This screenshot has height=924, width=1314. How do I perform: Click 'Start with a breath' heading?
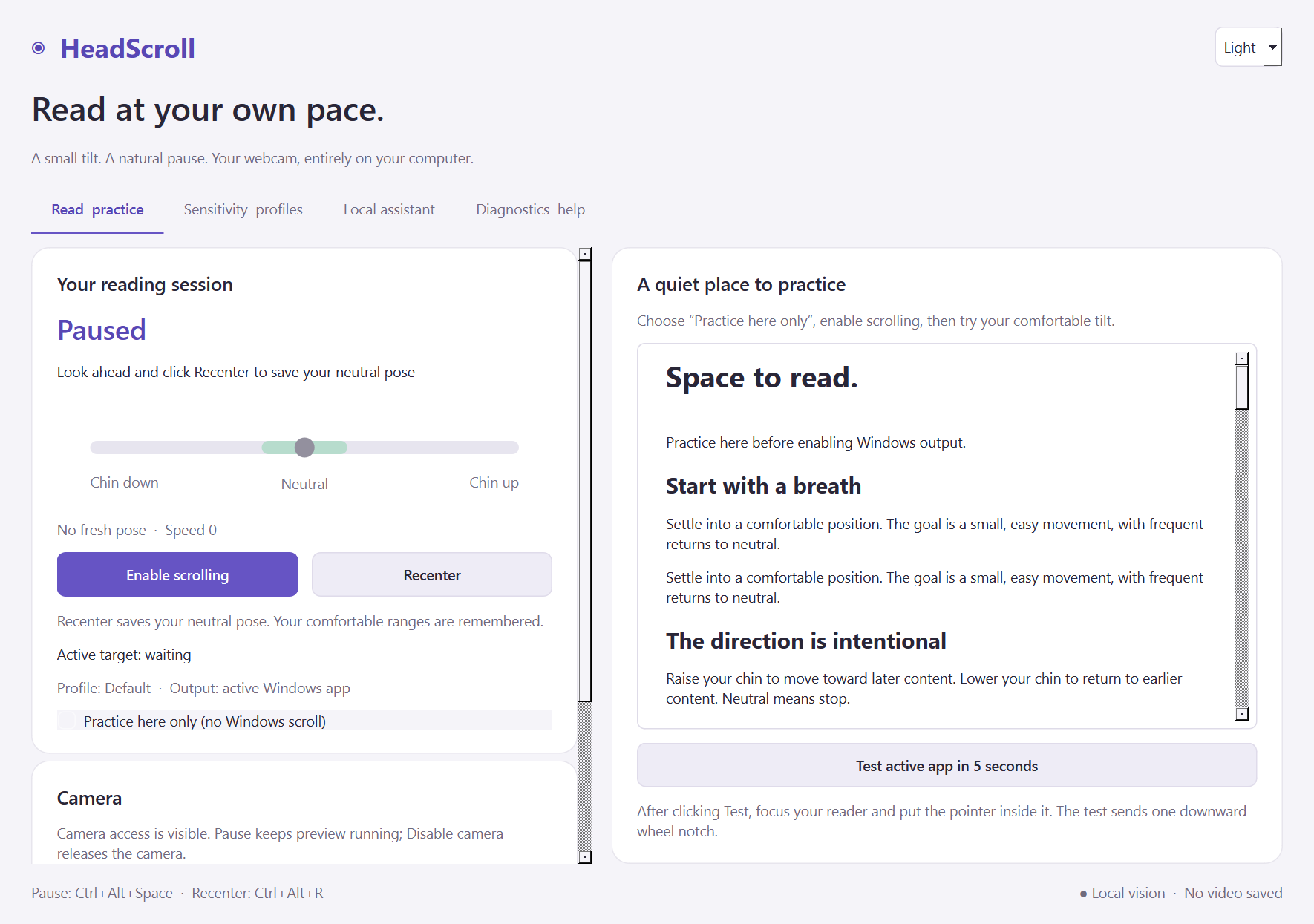point(763,486)
